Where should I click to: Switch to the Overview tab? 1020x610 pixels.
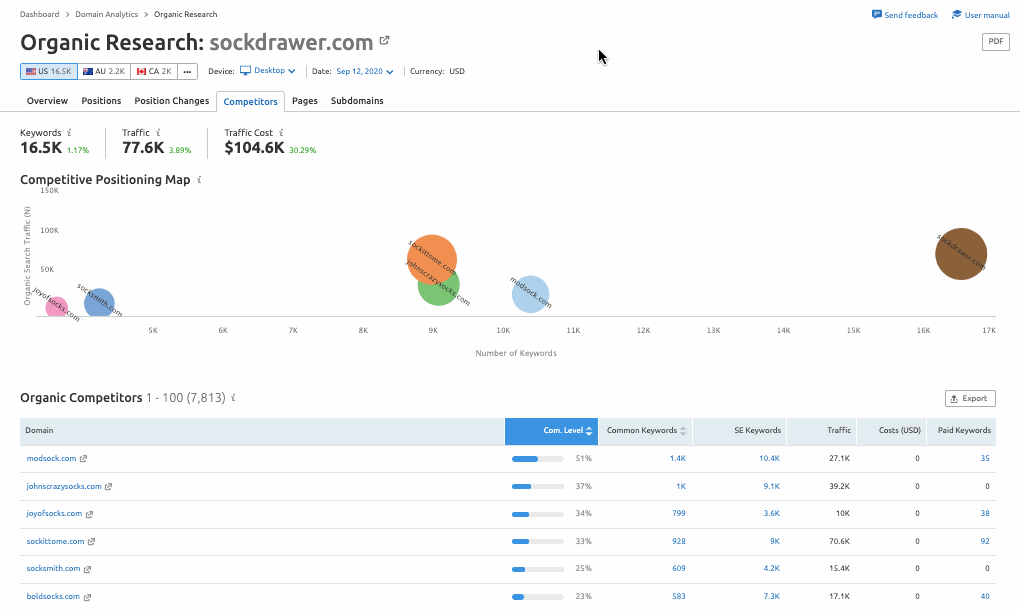[47, 101]
